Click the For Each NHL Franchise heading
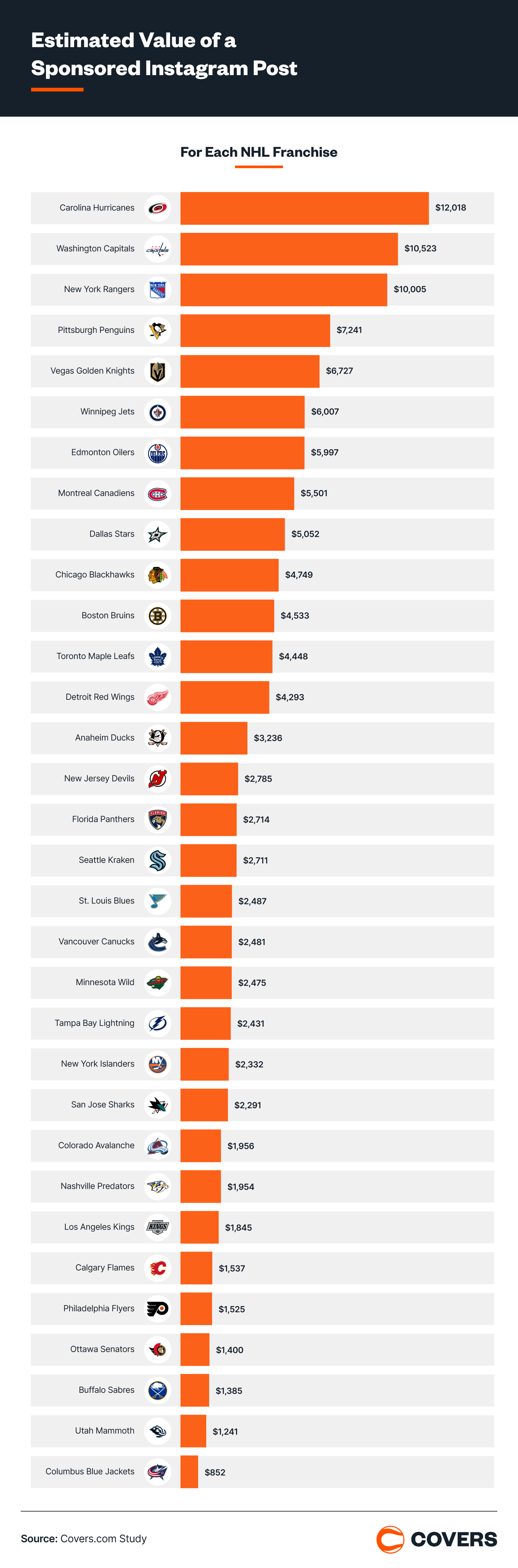The width and height of the screenshot is (518, 1568). [x=259, y=152]
